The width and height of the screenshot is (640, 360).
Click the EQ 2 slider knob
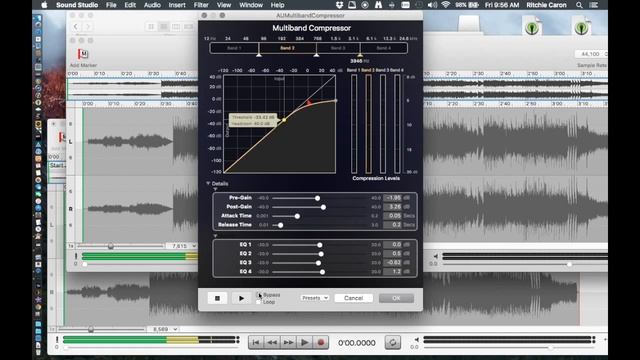(x=321, y=254)
